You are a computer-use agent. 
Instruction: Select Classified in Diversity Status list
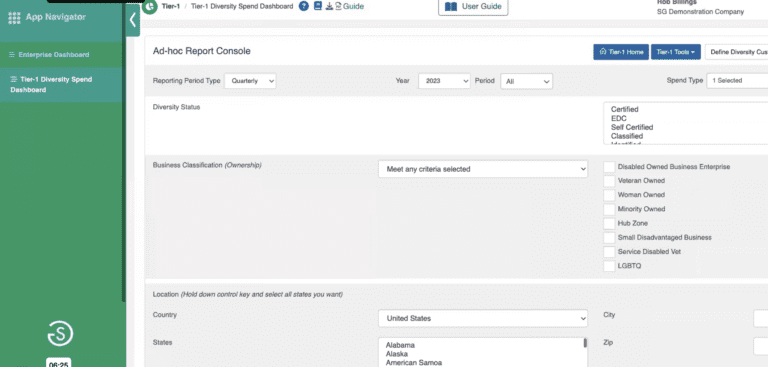click(x=627, y=136)
